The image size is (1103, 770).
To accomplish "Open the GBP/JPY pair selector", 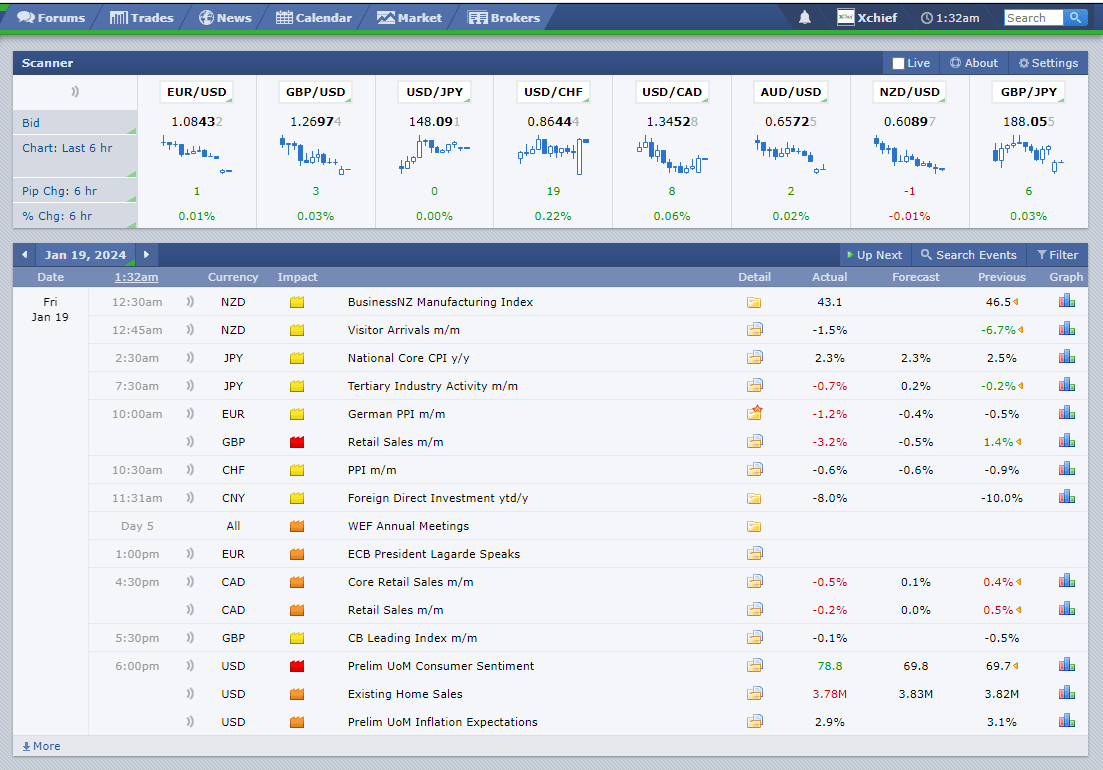I will pos(1028,92).
